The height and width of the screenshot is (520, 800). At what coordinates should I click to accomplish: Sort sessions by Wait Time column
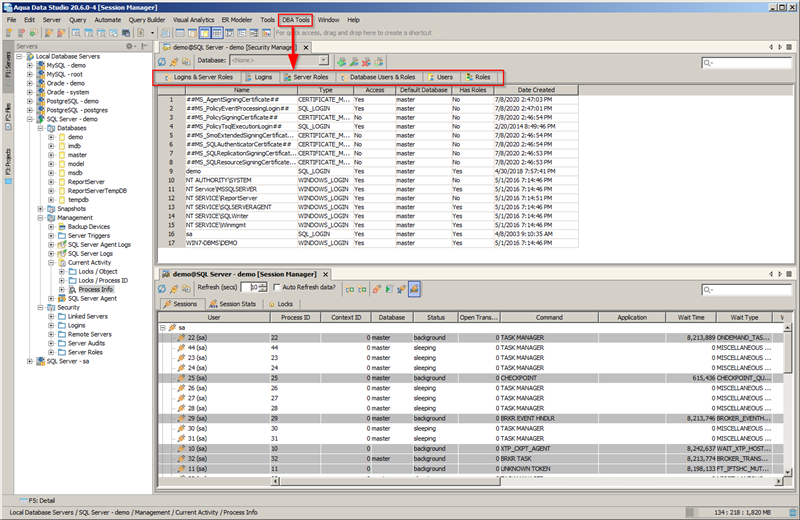[x=691, y=317]
